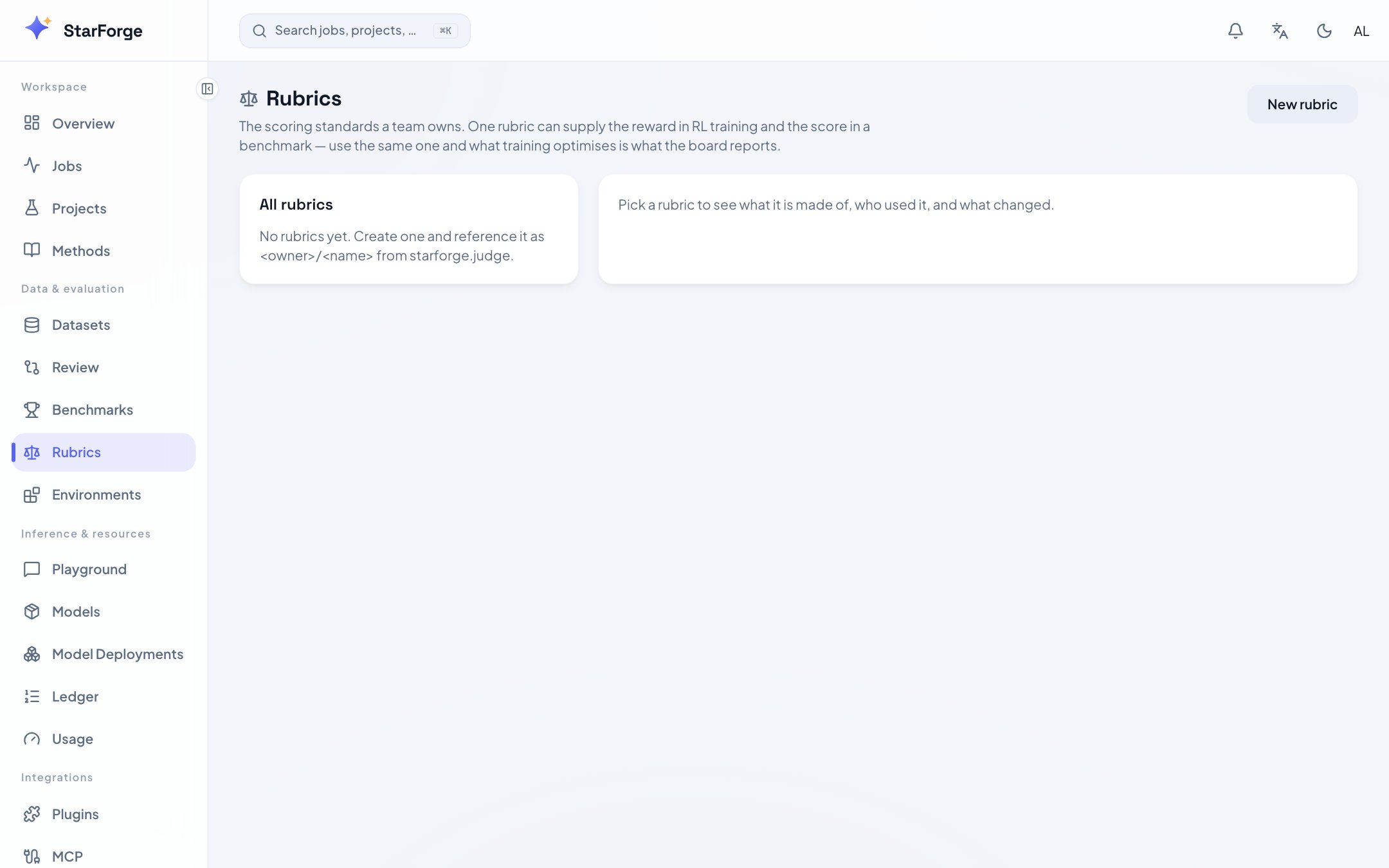This screenshot has width=1389, height=868.
Task: Open Environments
Action: (x=104, y=494)
